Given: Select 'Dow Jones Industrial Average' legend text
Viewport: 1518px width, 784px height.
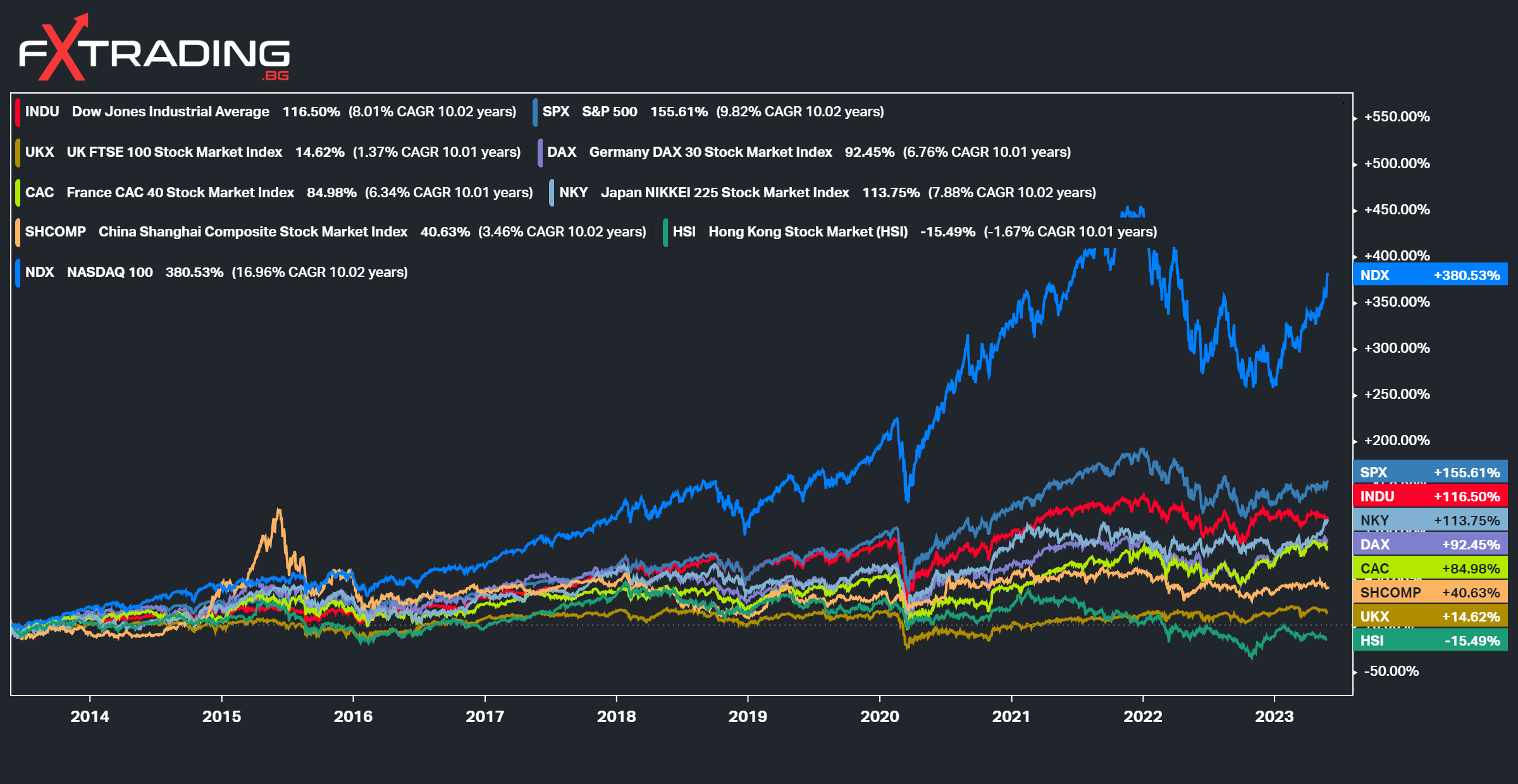Looking at the screenshot, I should (x=171, y=112).
